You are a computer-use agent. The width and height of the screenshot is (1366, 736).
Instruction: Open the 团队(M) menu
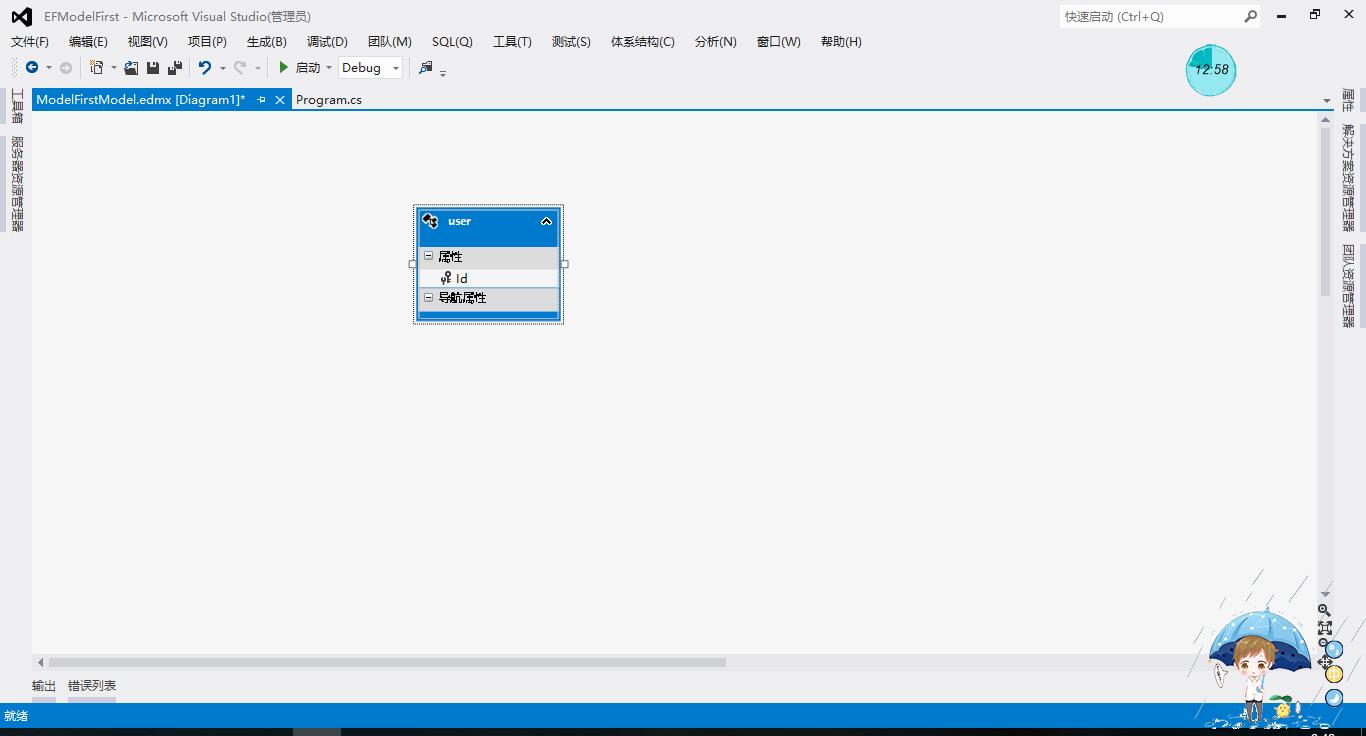[x=390, y=41]
